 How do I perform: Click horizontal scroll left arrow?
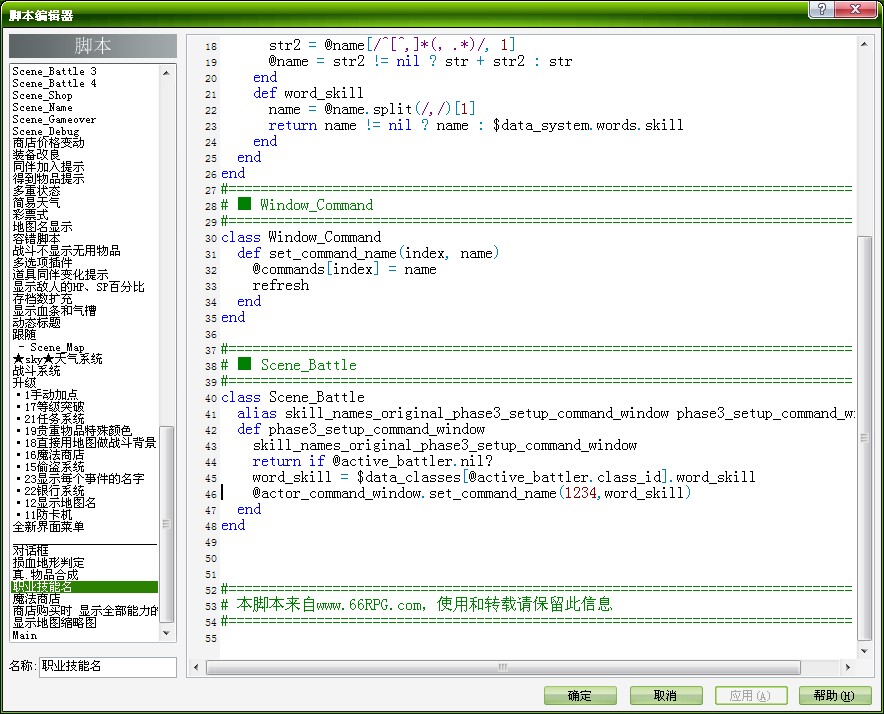[x=196, y=667]
